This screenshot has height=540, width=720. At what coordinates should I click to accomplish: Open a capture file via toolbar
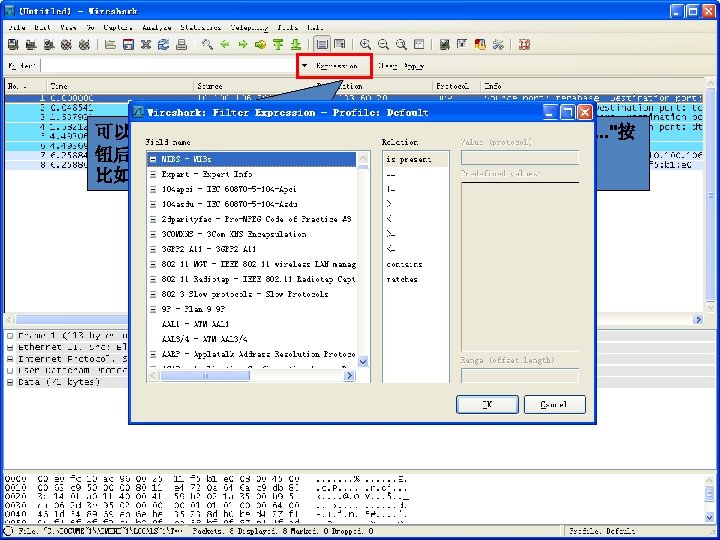pos(110,45)
